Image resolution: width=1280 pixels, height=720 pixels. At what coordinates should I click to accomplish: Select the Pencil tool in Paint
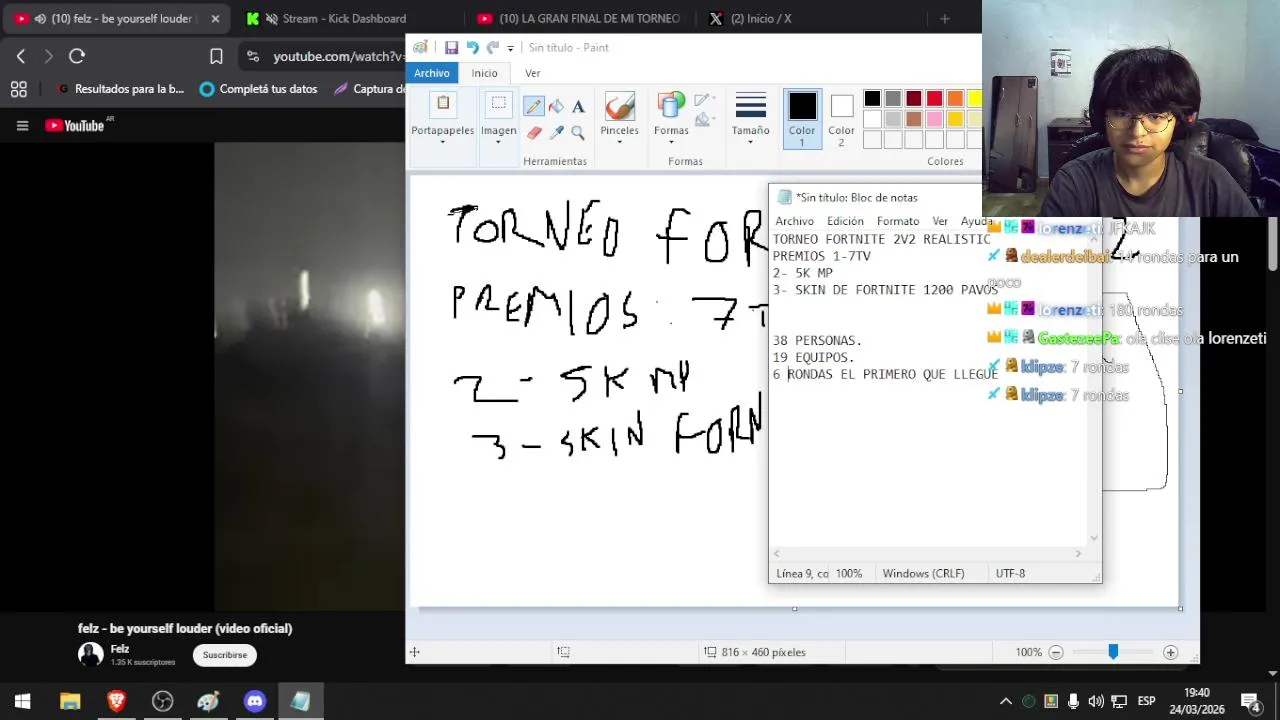coord(534,107)
